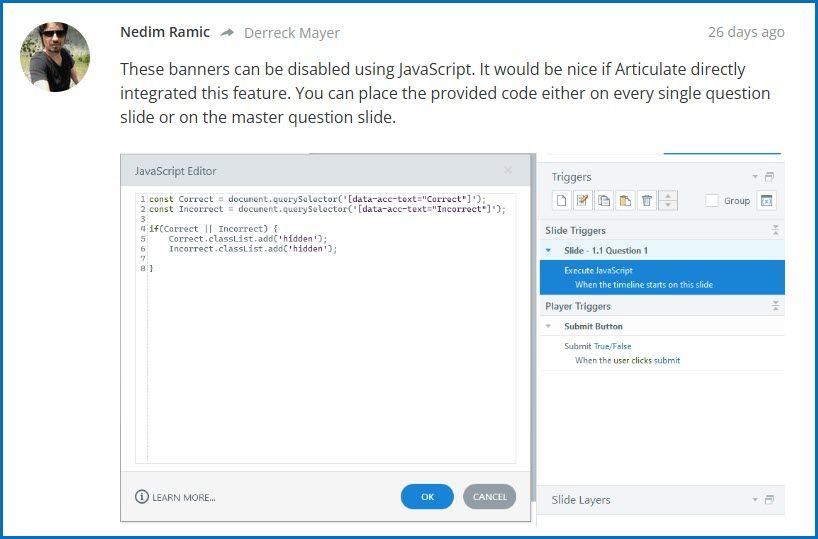
Task: Collapse the Slide Triggers section
Action: [x=775, y=230]
